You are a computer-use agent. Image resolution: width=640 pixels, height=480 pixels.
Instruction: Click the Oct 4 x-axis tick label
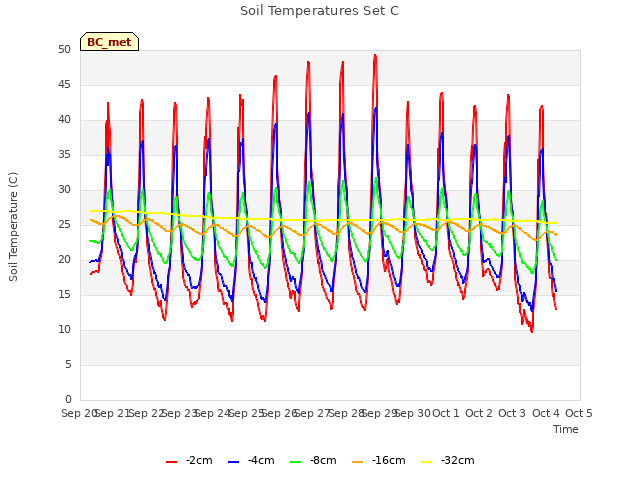click(546, 413)
